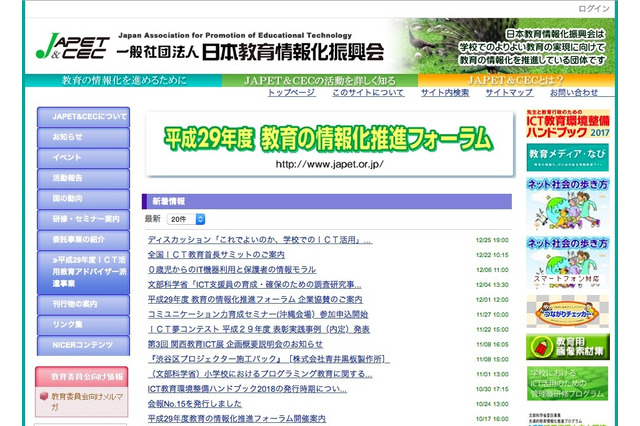
Task: Open お問い合わせ link
Action: [x=574, y=93]
